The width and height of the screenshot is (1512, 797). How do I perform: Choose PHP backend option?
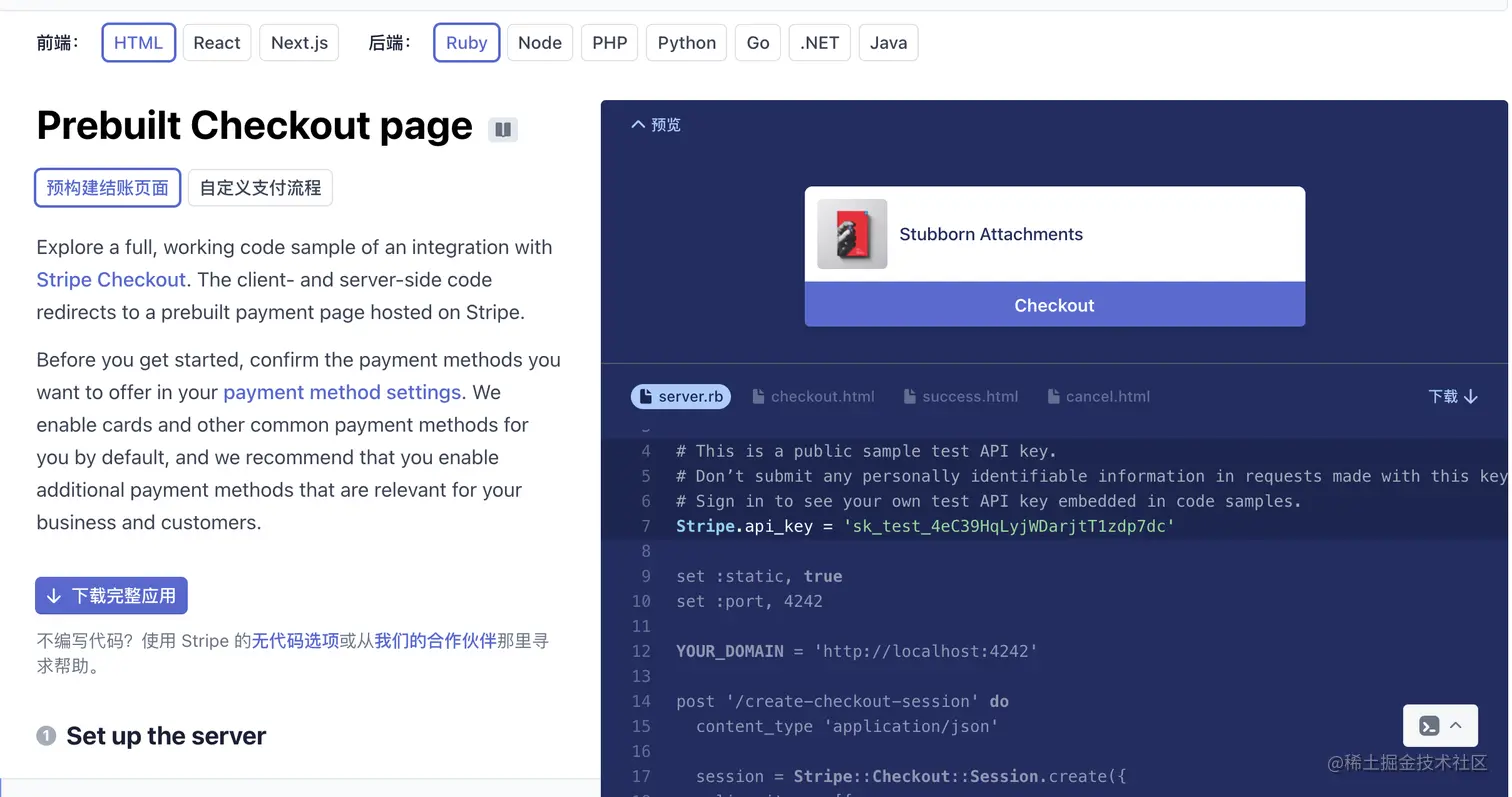pyautogui.click(x=609, y=43)
